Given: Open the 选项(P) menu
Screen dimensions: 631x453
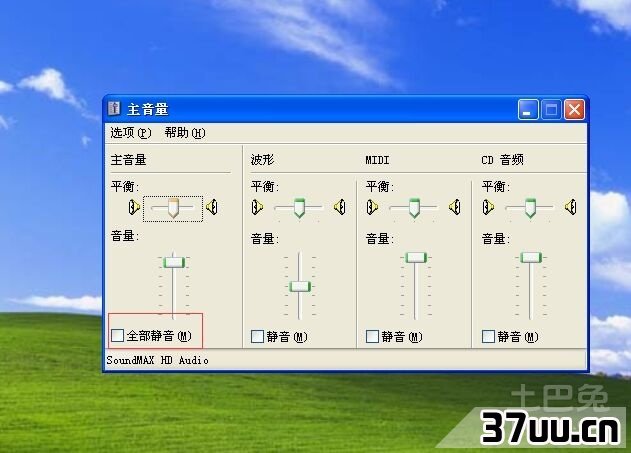Looking at the screenshot, I should (131, 132).
